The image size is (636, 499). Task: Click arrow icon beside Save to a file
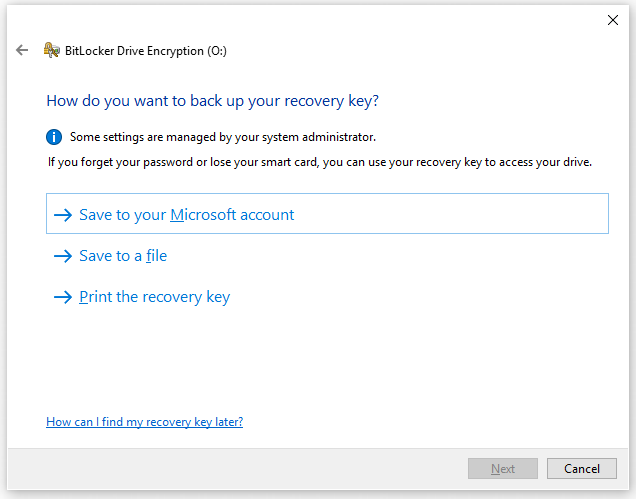pos(63,256)
